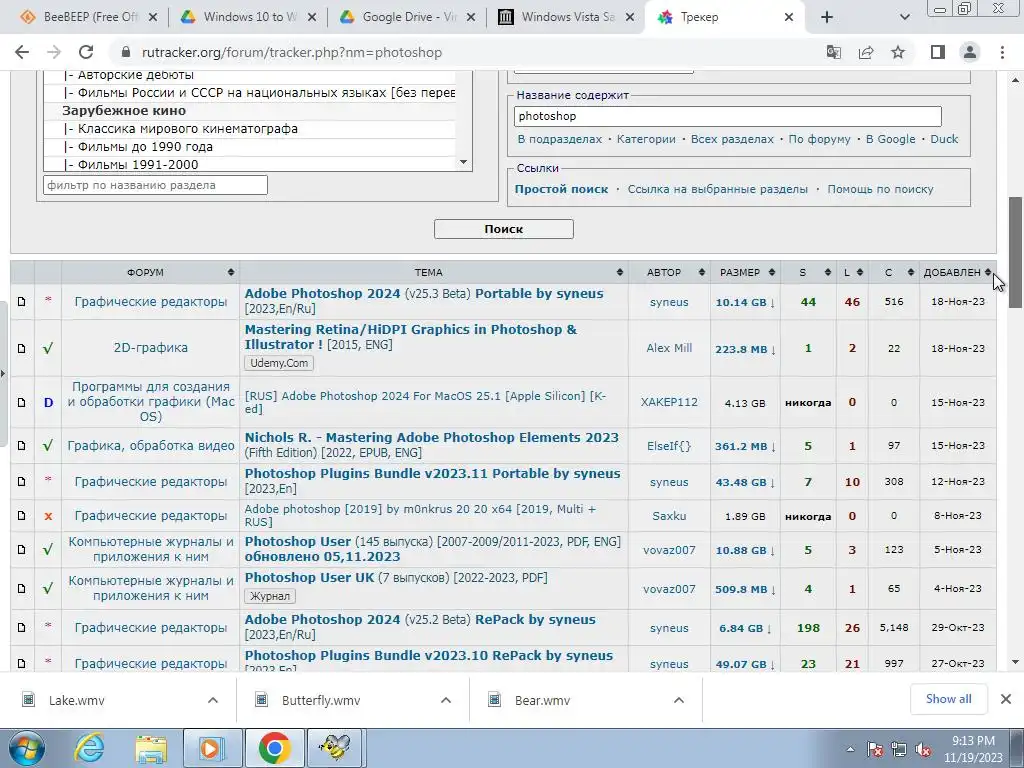
Task: Download the 6.84 GB RePack torrent
Action: click(744, 628)
